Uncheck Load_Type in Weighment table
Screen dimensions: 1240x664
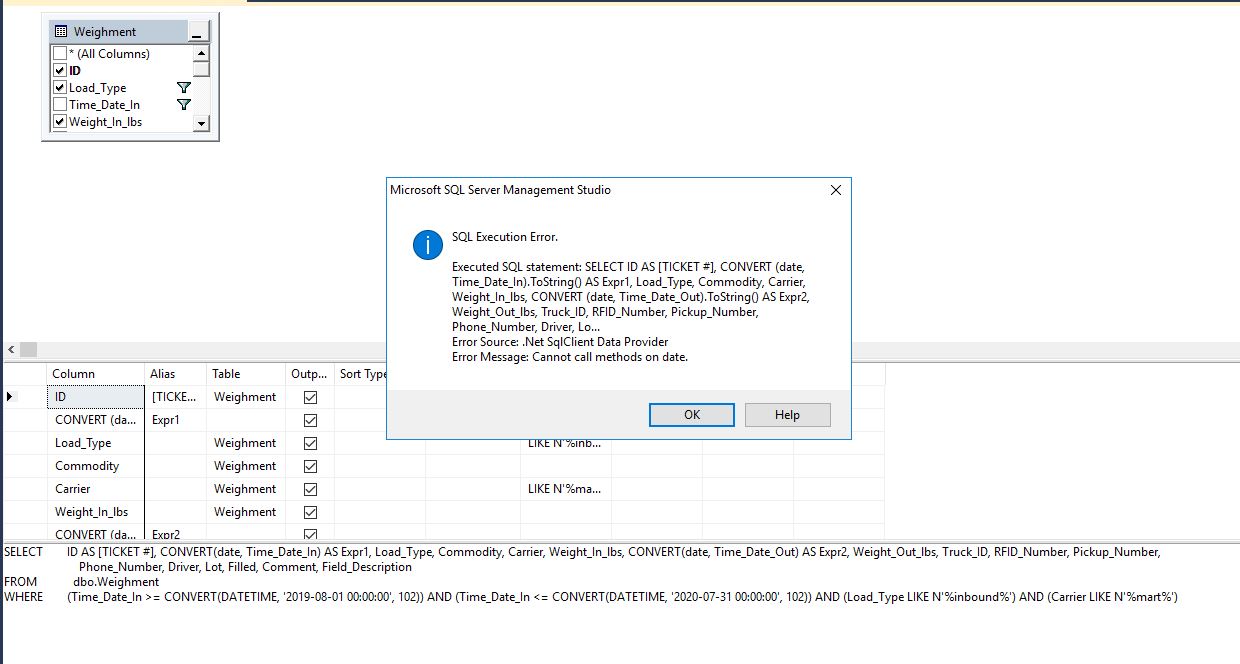click(60, 88)
